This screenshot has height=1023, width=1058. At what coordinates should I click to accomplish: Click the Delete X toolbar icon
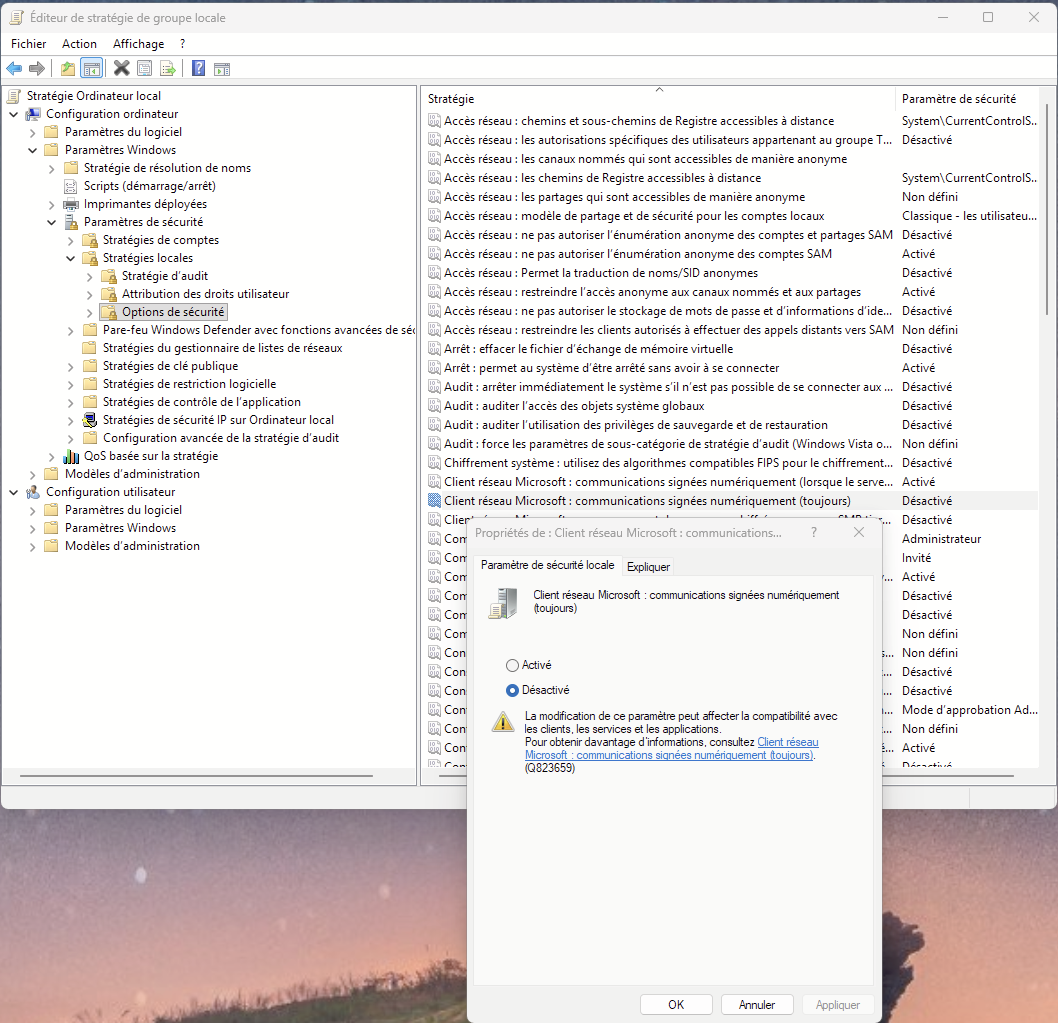tap(122, 68)
